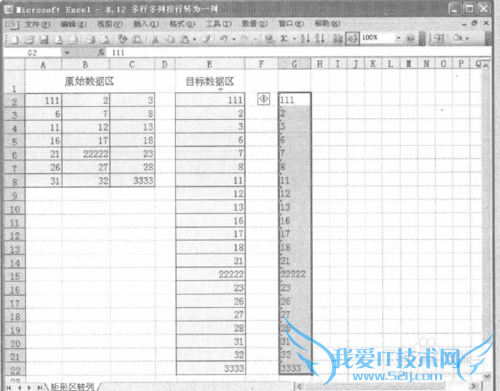Select row 9 by its header
Viewport: 500px width, 391px height.
[x=14, y=195]
